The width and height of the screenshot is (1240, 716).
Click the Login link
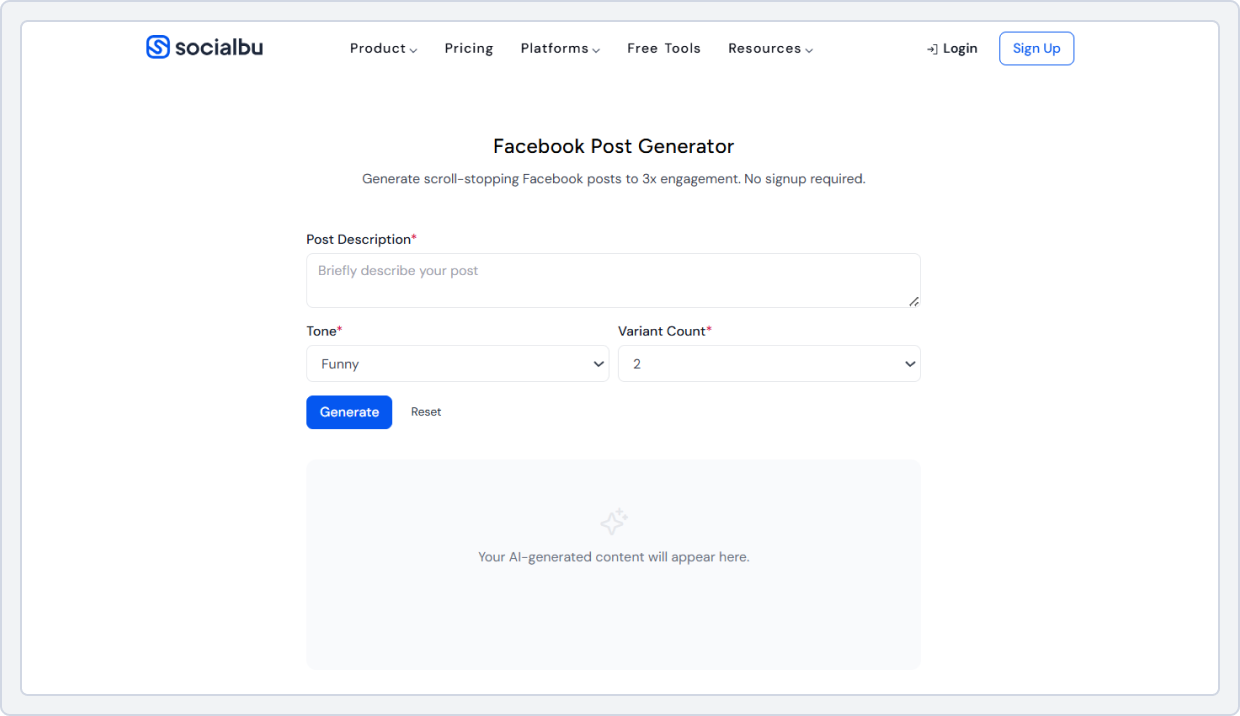[x=952, y=48]
